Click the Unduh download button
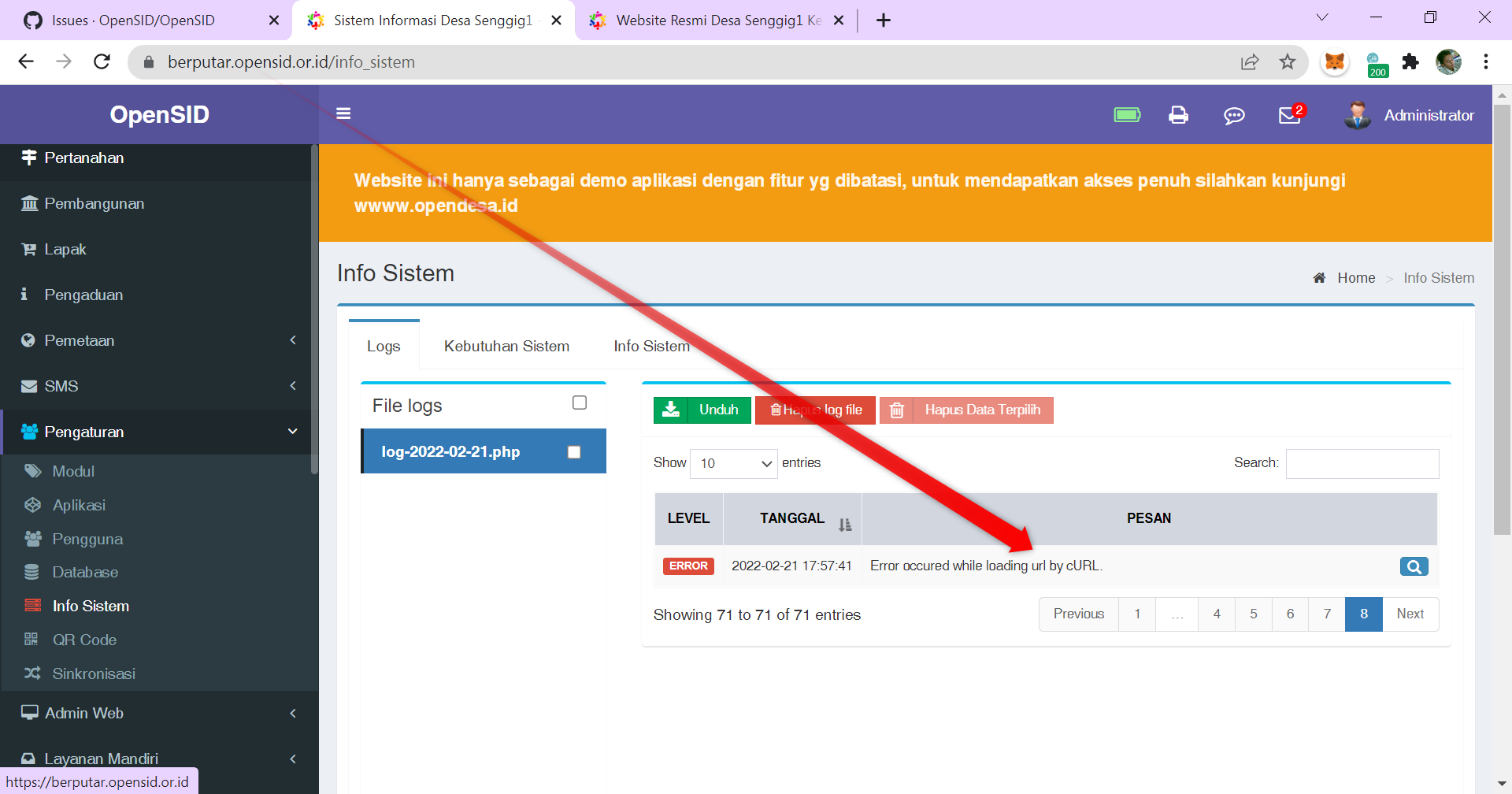This screenshot has height=794, width=1512. click(x=702, y=410)
